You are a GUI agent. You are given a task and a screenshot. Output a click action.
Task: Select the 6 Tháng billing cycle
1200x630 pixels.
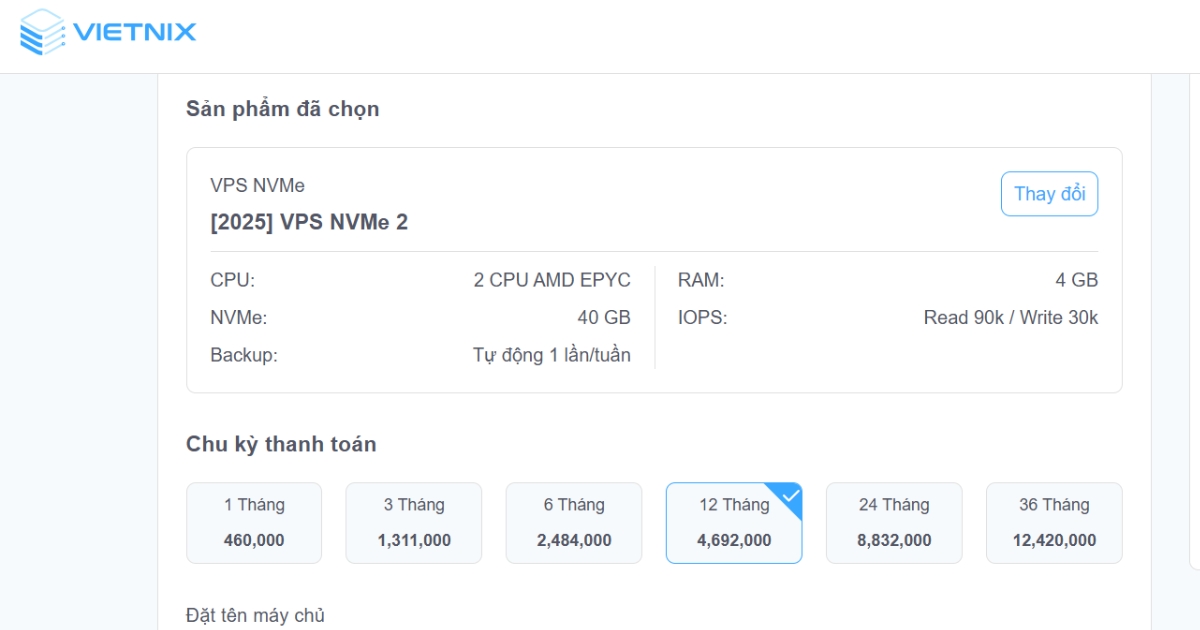coord(573,522)
